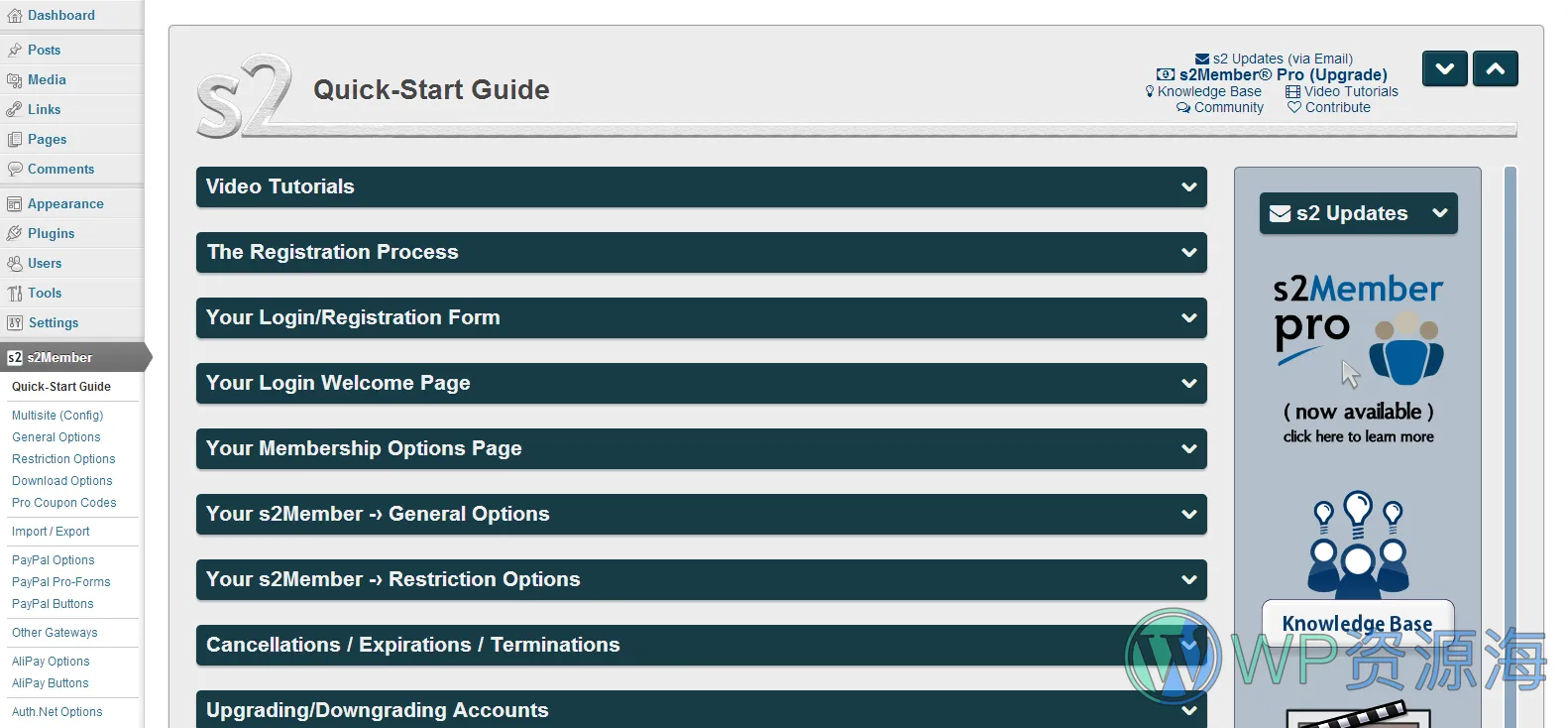Open the sidebar s2 Updates dropdown
The width and height of the screenshot is (1568, 728).
(x=1359, y=213)
